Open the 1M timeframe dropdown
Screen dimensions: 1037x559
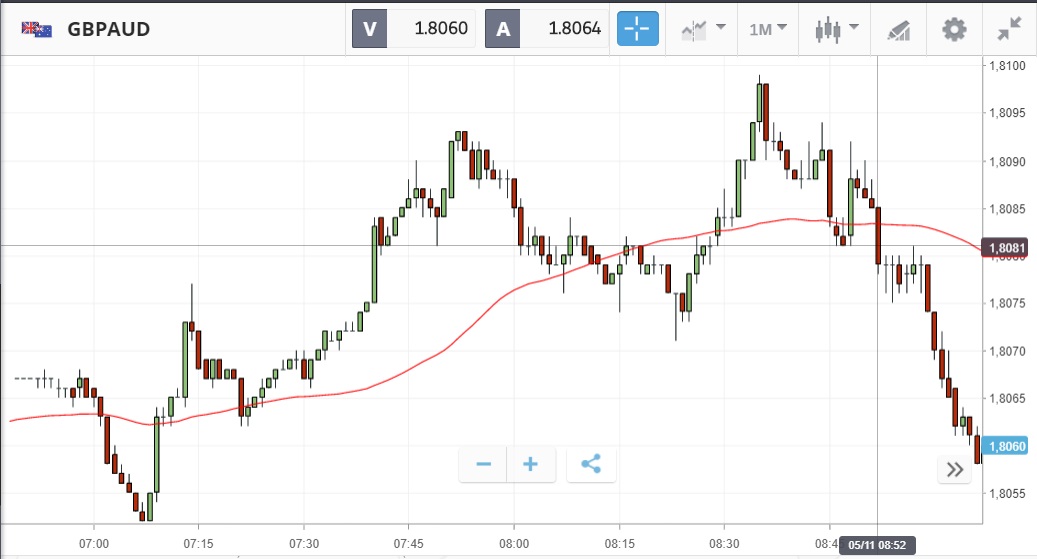click(767, 29)
